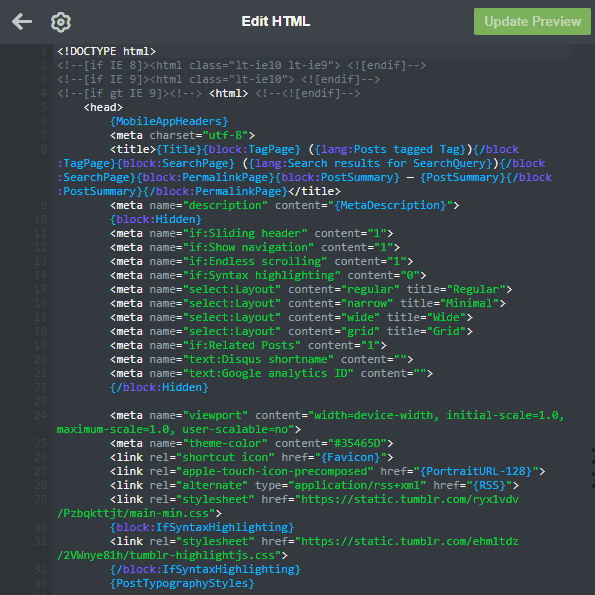Click the "if:Endless scrolling" meta line

point(261,261)
